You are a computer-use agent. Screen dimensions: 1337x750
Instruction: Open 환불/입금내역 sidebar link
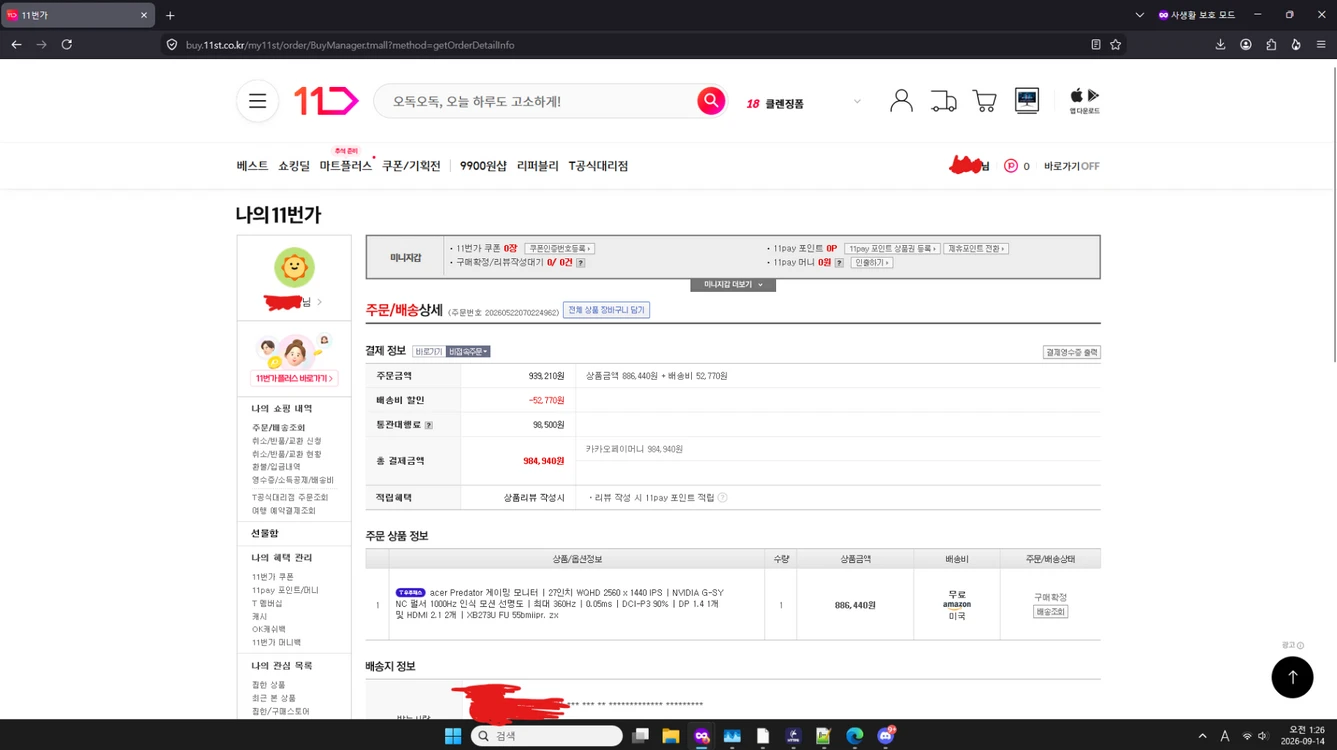[276, 467]
